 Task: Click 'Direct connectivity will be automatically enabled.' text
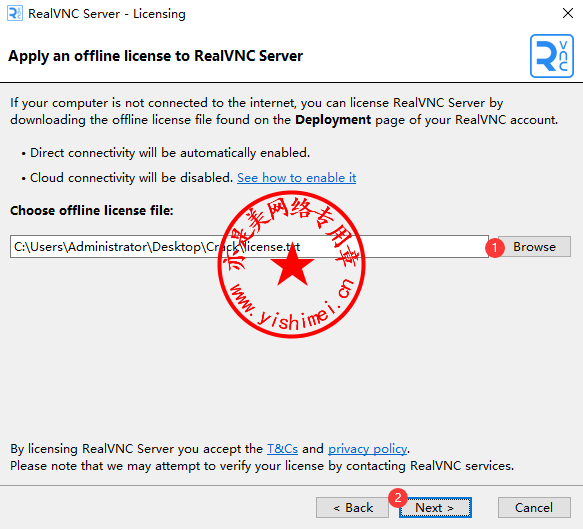[170, 153]
